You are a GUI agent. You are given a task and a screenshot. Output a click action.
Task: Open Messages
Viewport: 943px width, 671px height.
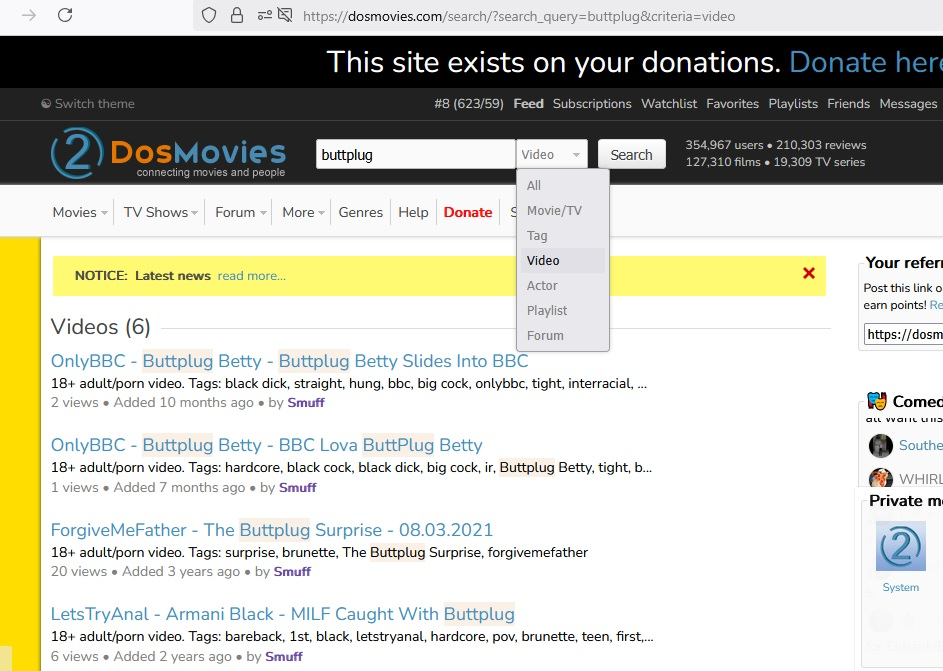908,103
